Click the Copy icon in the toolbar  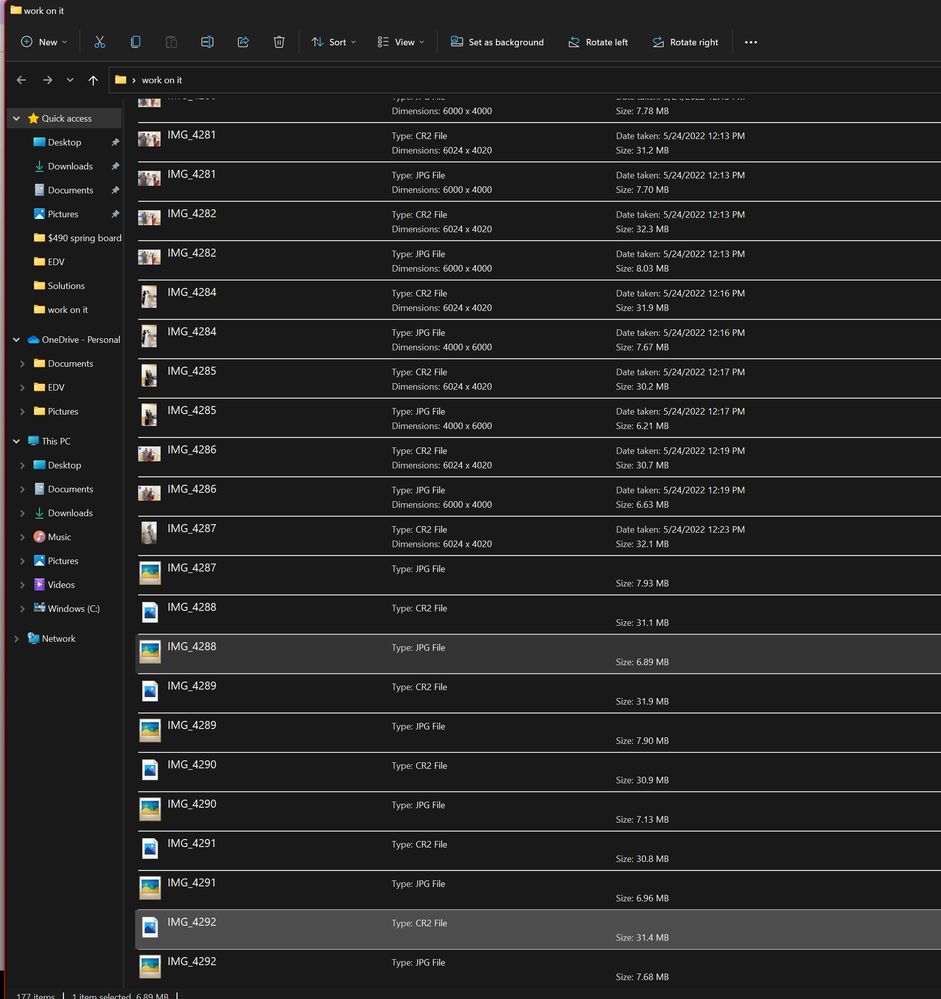pos(135,42)
